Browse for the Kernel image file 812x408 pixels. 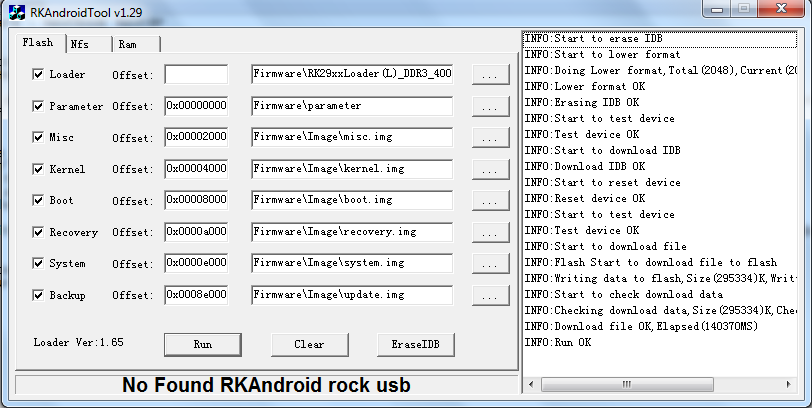(x=490, y=170)
